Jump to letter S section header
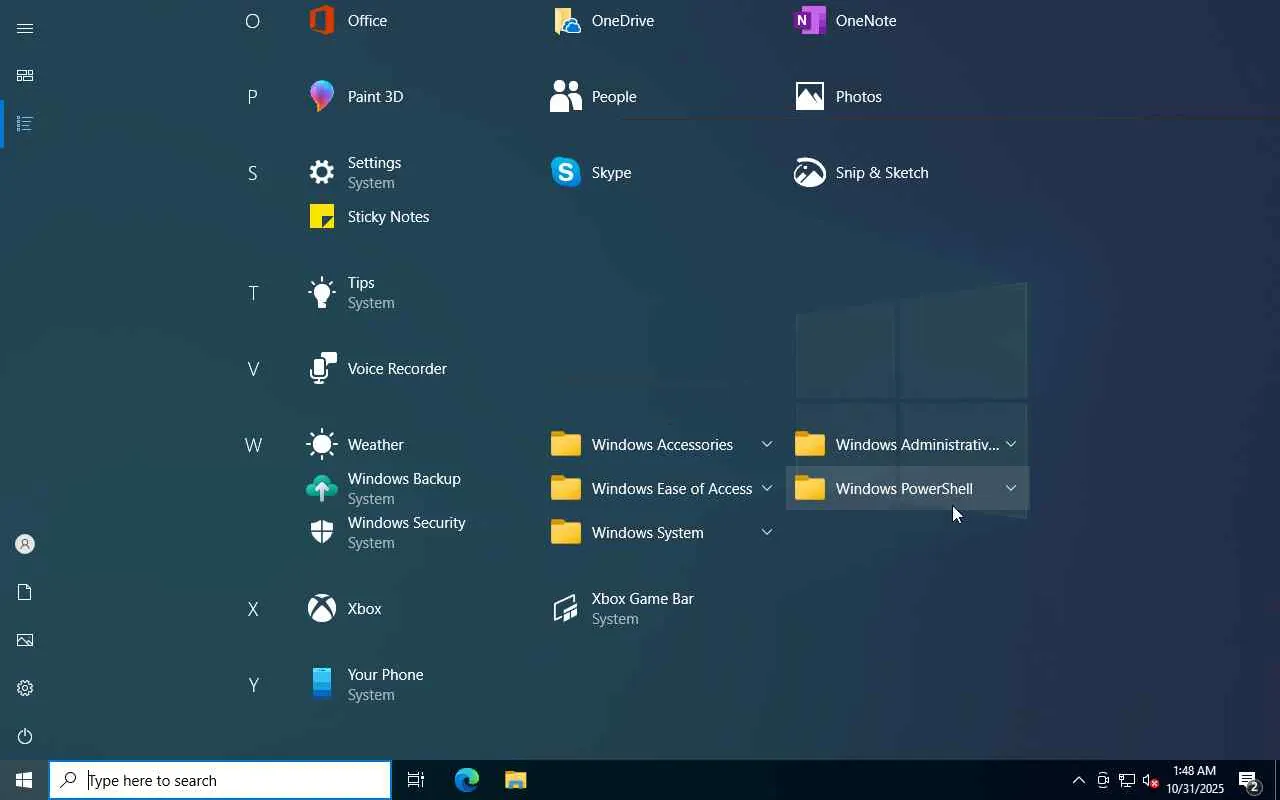 (x=253, y=172)
